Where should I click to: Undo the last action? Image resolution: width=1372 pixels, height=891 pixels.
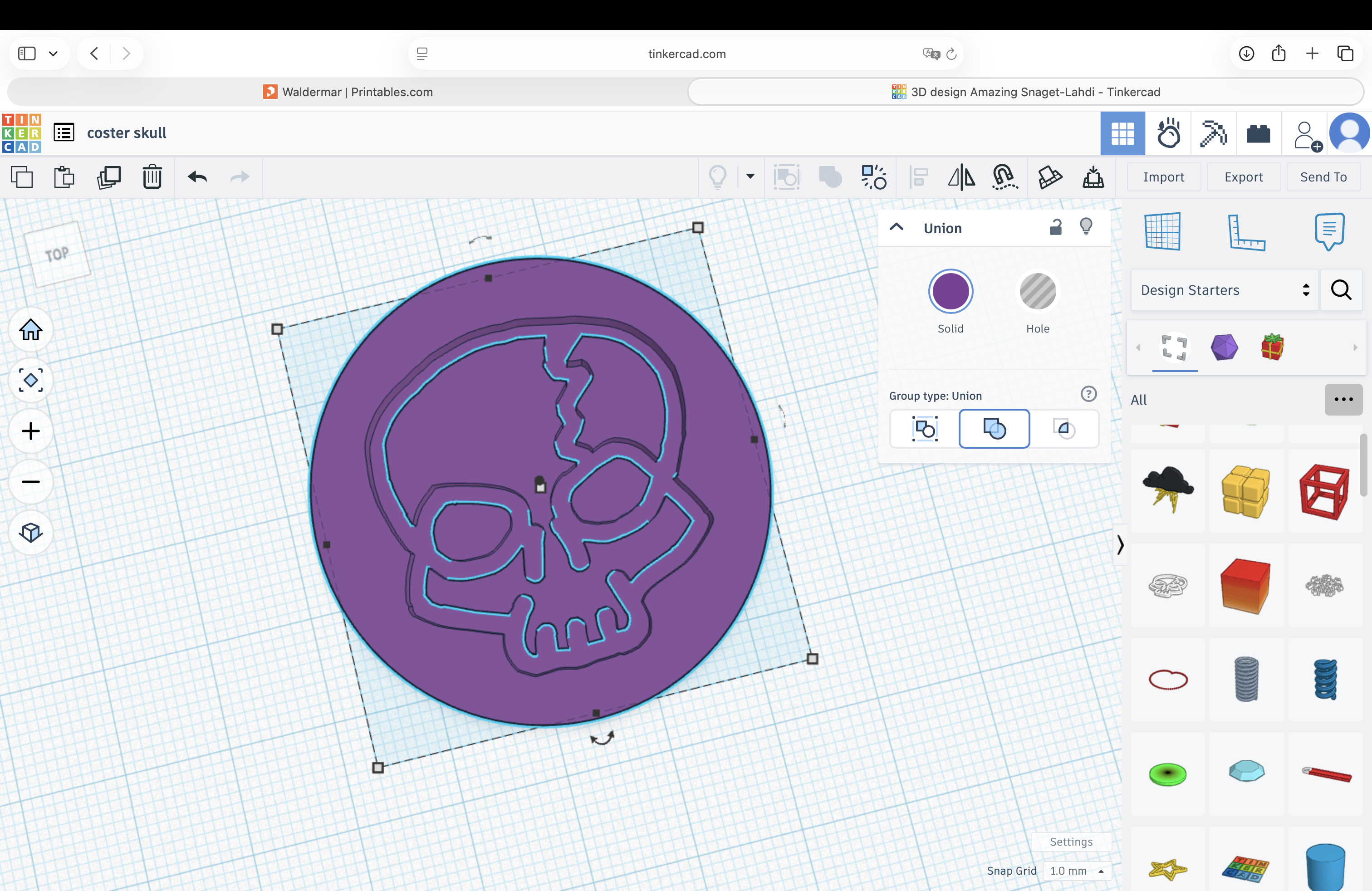[197, 177]
